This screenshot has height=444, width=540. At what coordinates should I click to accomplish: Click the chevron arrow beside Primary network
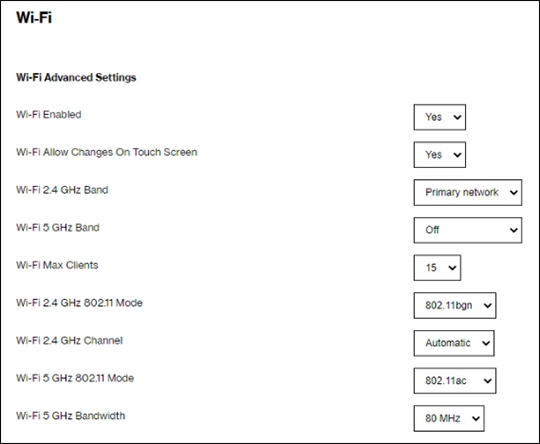point(513,193)
